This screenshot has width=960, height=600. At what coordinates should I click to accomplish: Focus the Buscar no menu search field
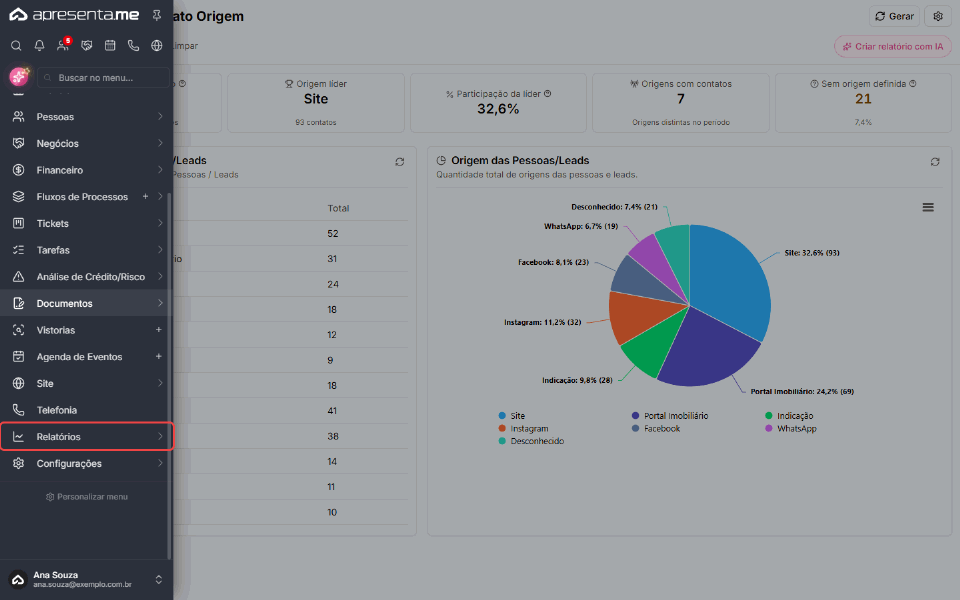click(103, 78)
